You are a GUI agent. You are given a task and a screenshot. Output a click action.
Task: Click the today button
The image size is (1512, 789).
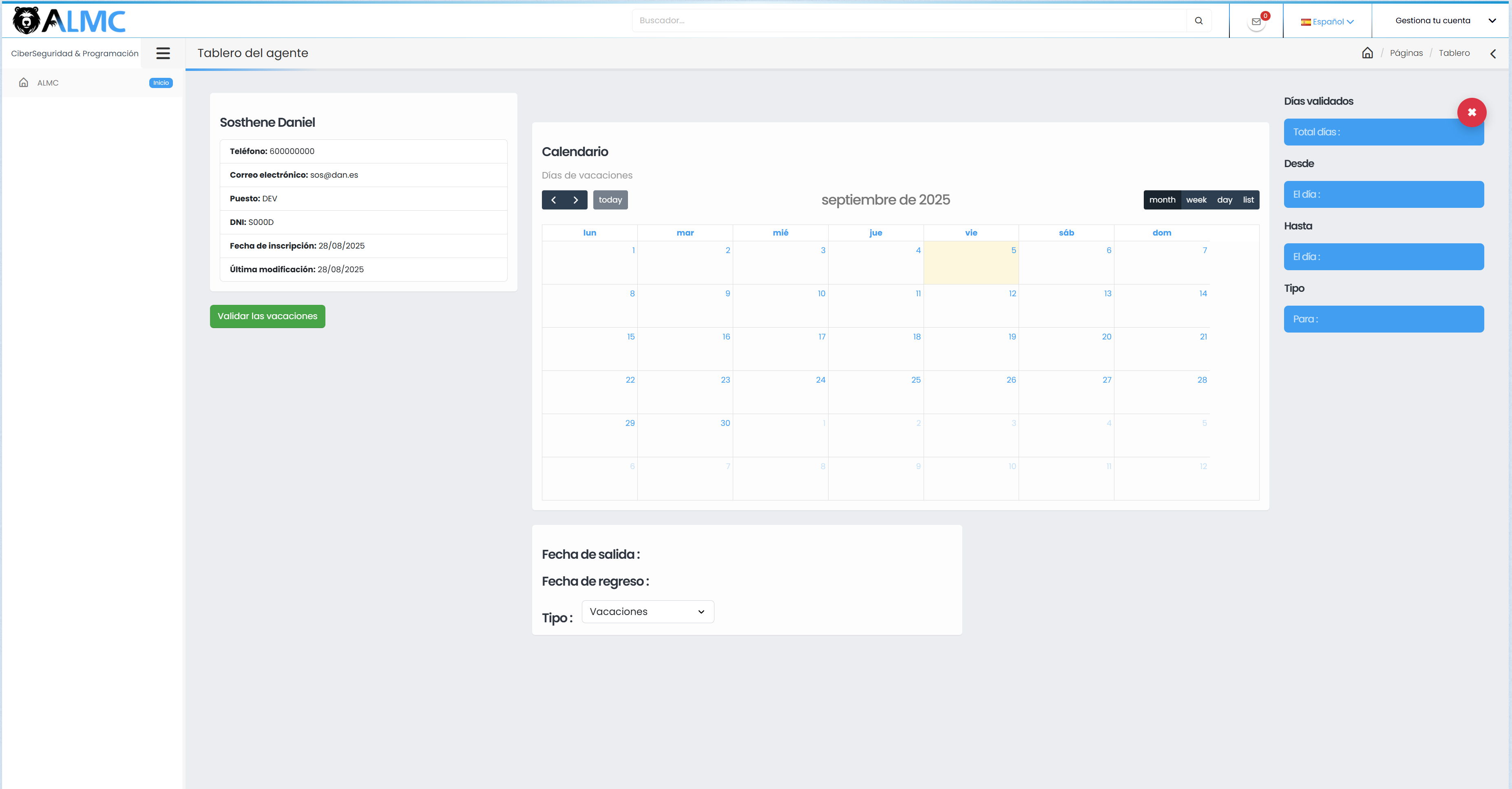[x=610, y=200]
